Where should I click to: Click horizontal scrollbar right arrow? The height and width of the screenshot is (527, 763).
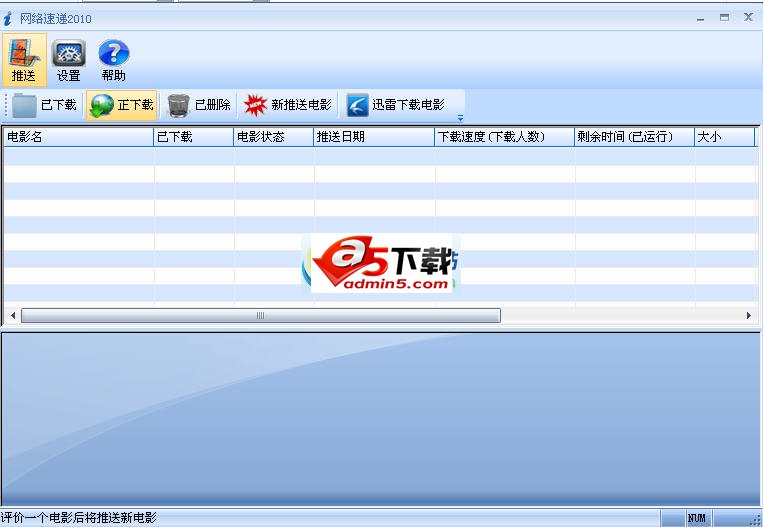point(748,315)
